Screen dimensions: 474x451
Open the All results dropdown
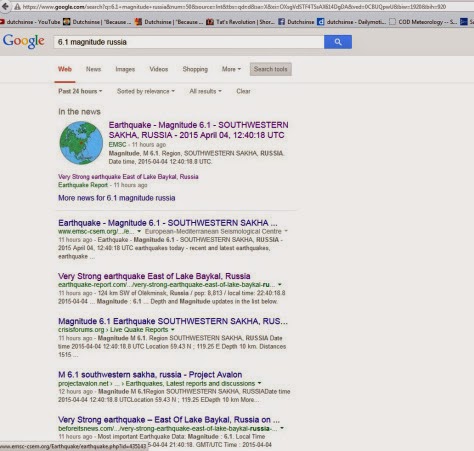click(205, 91)
